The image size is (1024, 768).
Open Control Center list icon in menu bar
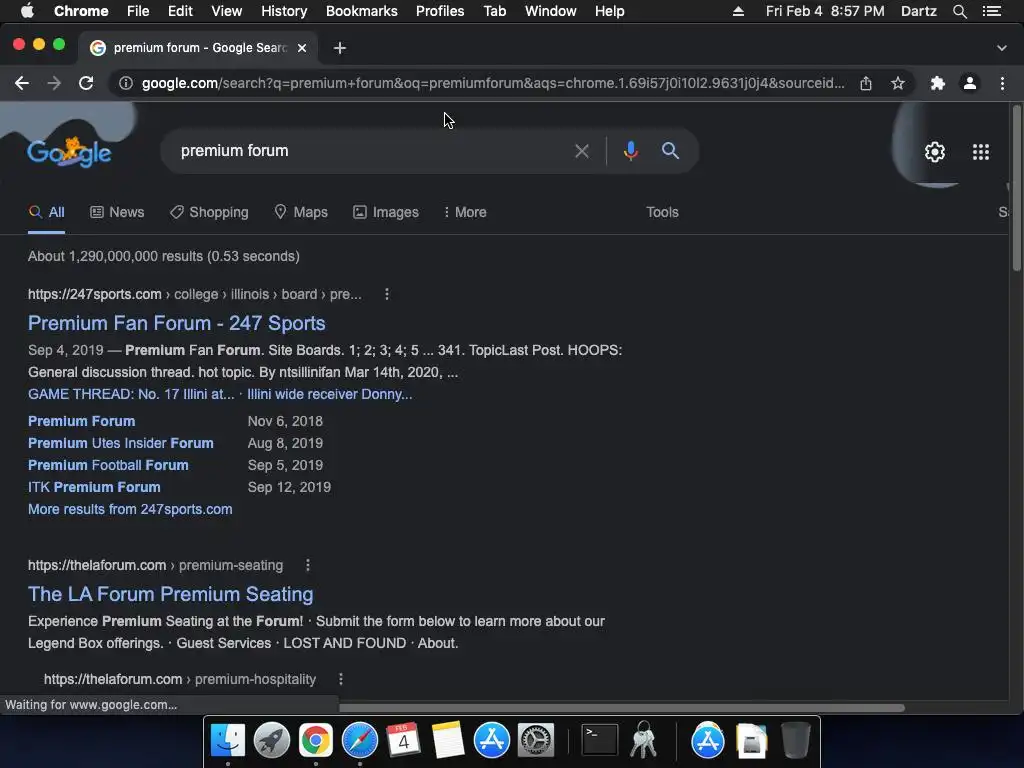(991, 11)
